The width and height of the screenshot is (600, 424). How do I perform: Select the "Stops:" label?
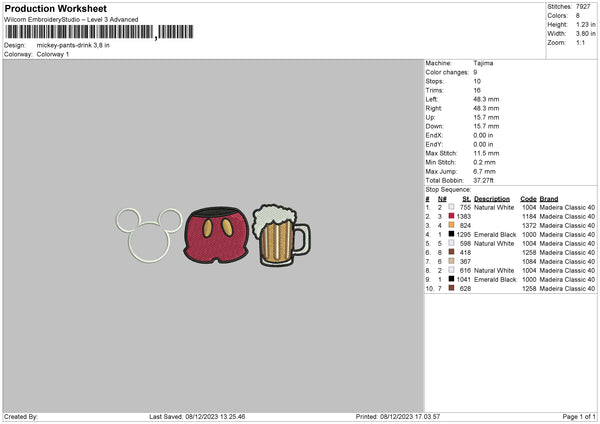434,81
